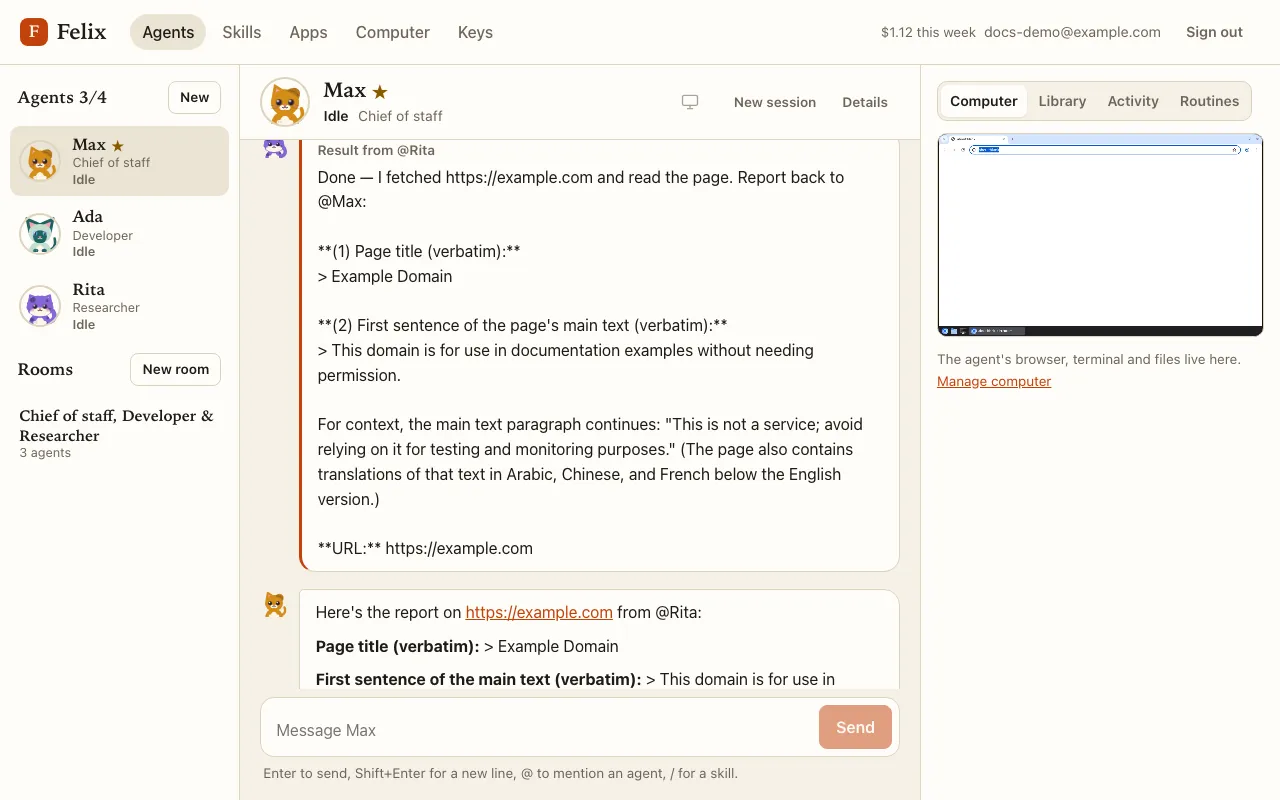Click the Agents 3/4 heading
1280x800 pixels.
62,97
